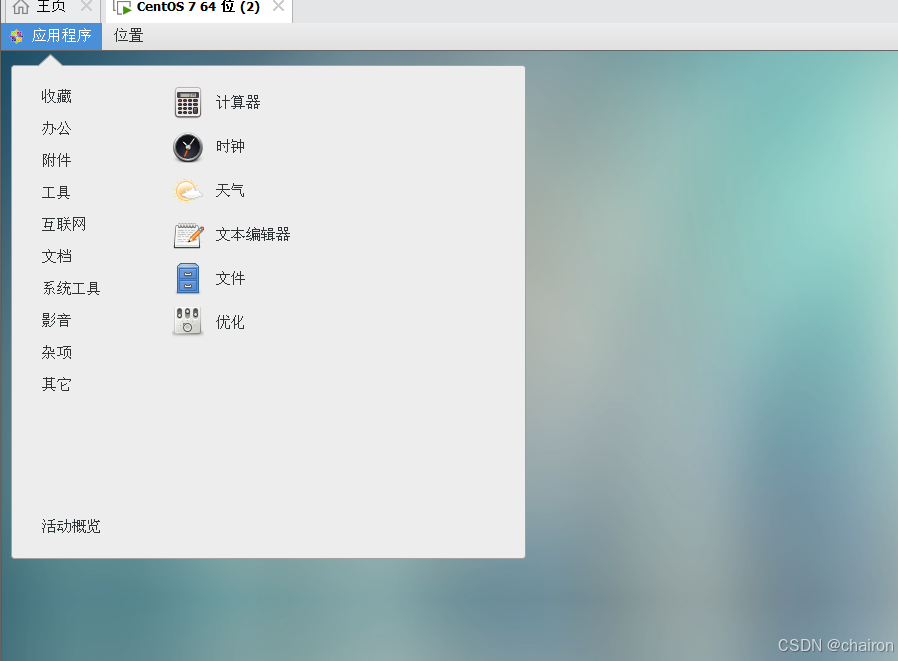
Task: Browse the 影音 (Sound & Video) category
Action: click(56, 320)
